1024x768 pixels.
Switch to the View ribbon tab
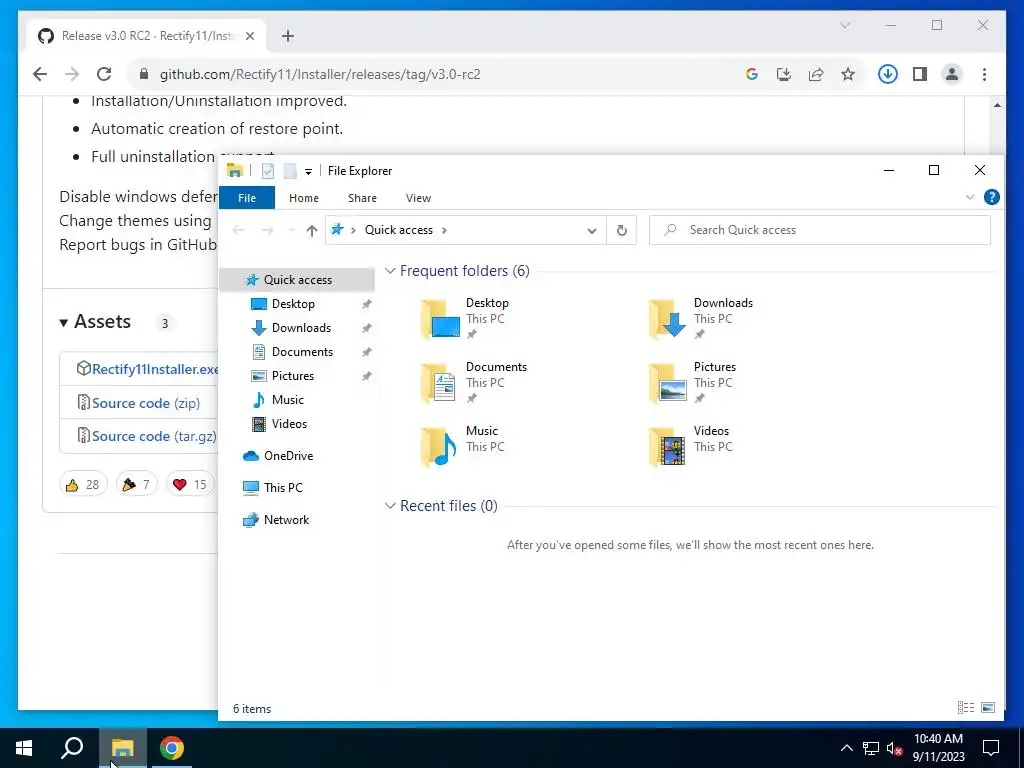click(418, 198)
